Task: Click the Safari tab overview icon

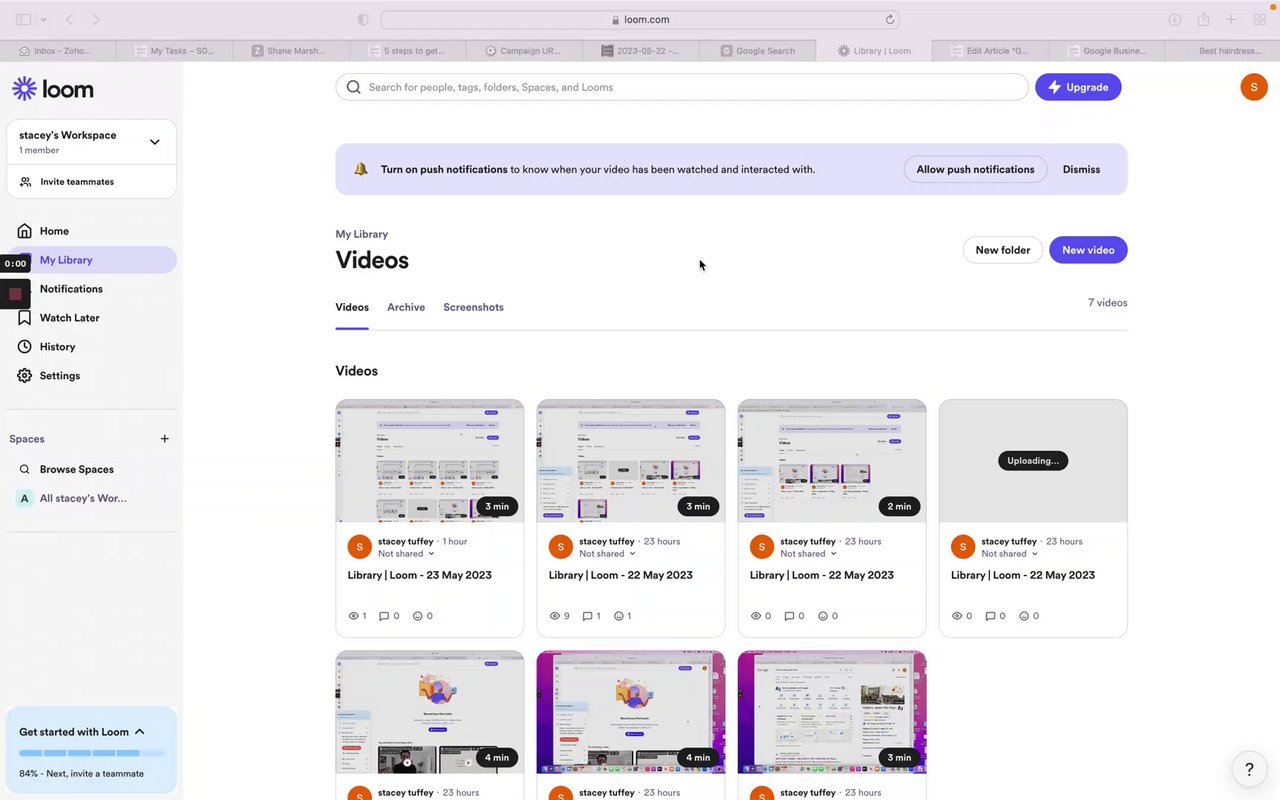Action: (x=1259, y=19)
